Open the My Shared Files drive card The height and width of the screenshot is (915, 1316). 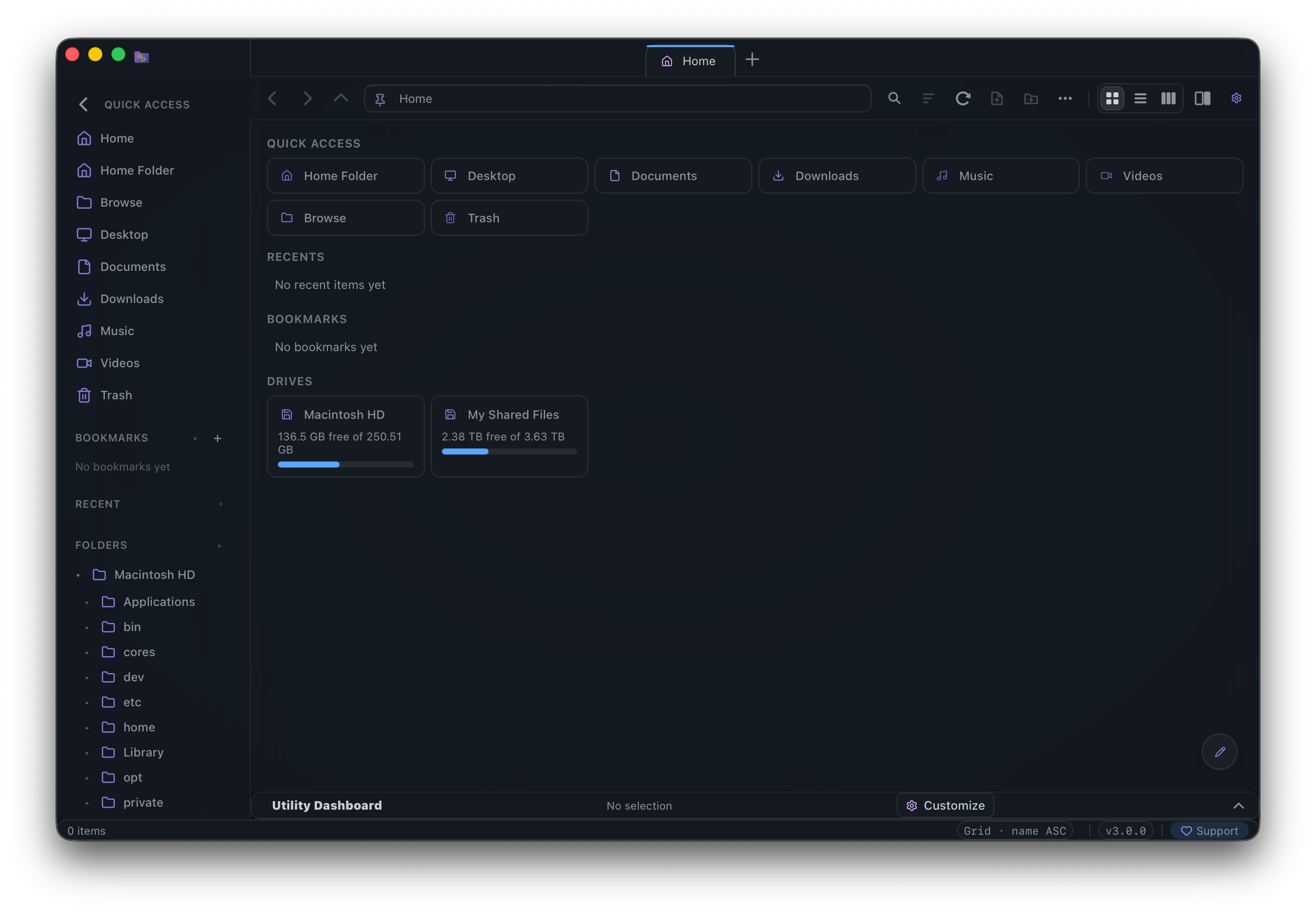509,436
